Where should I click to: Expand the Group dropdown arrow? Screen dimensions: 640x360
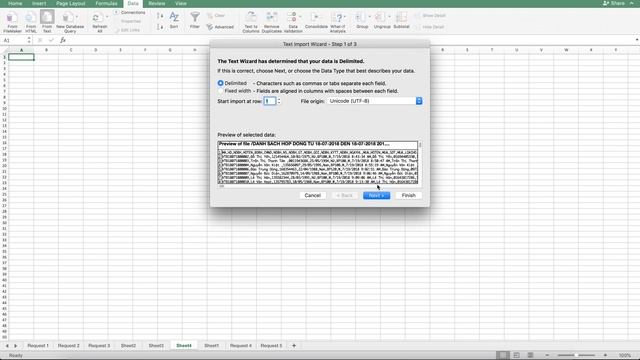369,17
